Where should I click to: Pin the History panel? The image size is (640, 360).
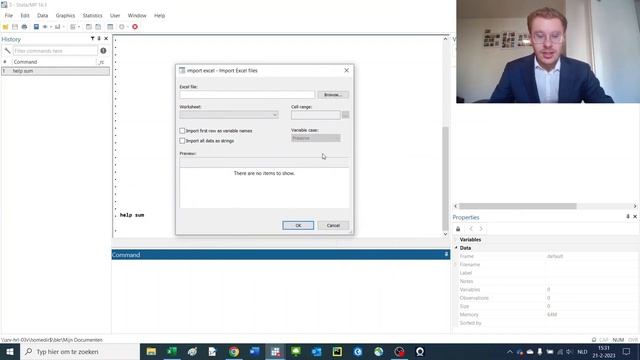point(99,38)
